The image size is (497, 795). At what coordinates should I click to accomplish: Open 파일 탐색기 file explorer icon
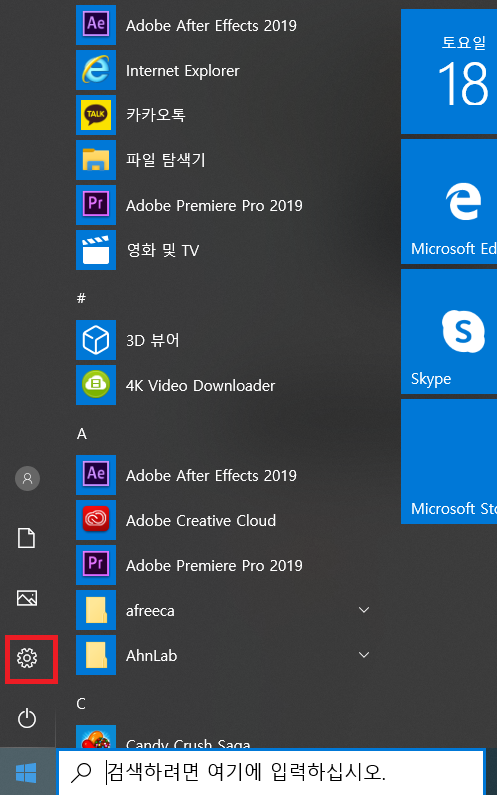(x=96, y=160)
